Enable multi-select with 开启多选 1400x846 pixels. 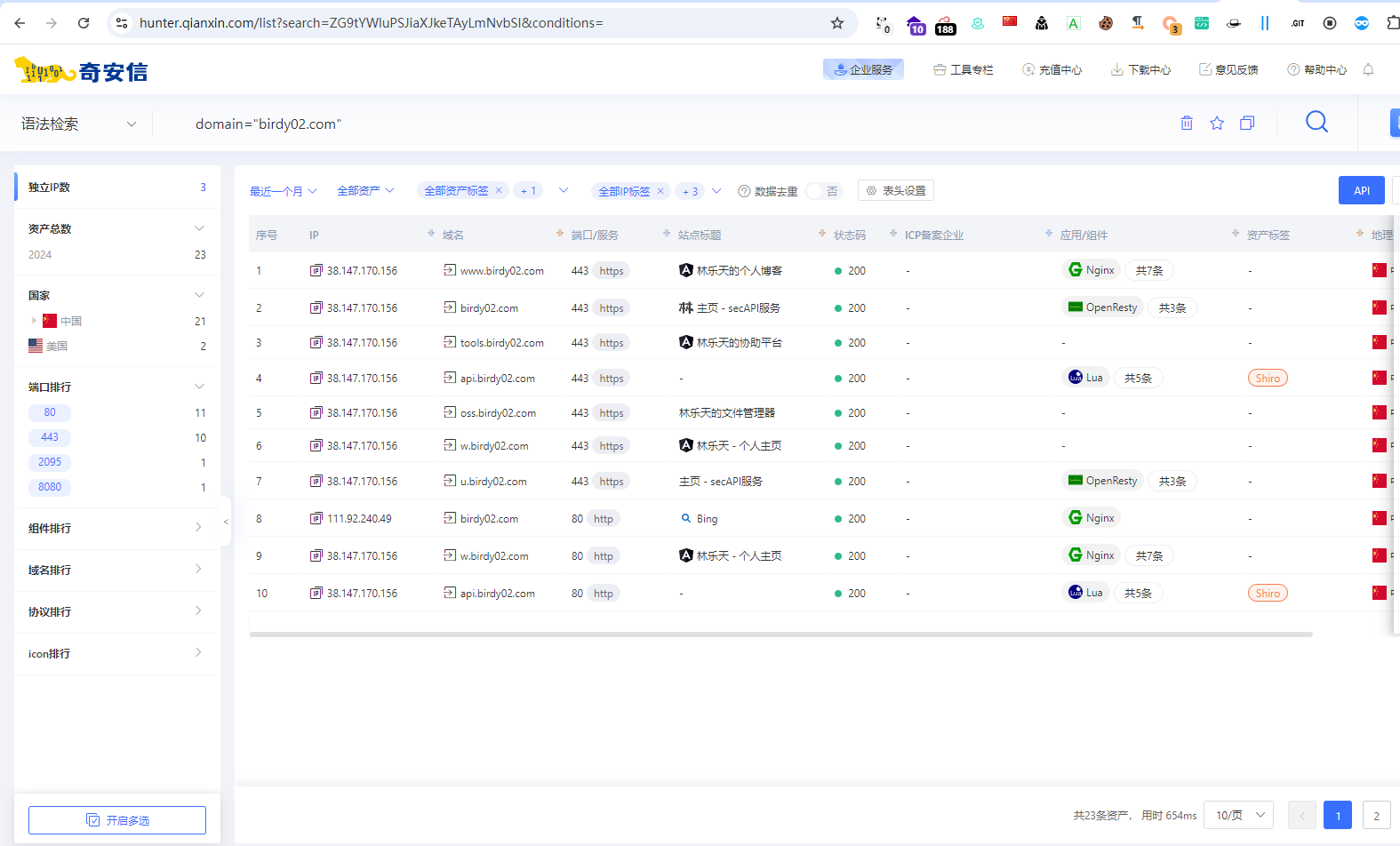coord(117,820)
